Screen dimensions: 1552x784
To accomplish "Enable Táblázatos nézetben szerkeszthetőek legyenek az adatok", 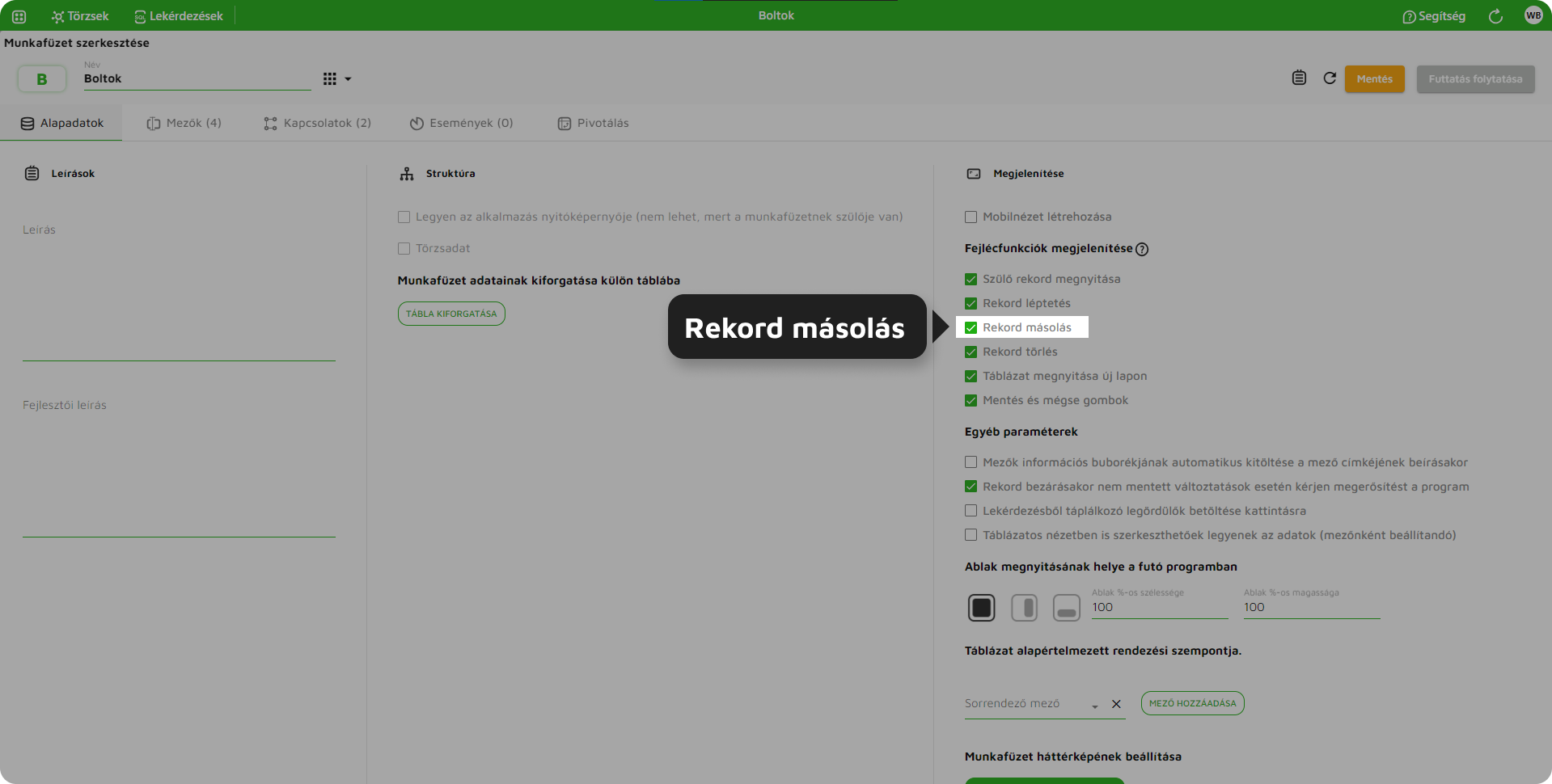I will [x=971, y=535].
